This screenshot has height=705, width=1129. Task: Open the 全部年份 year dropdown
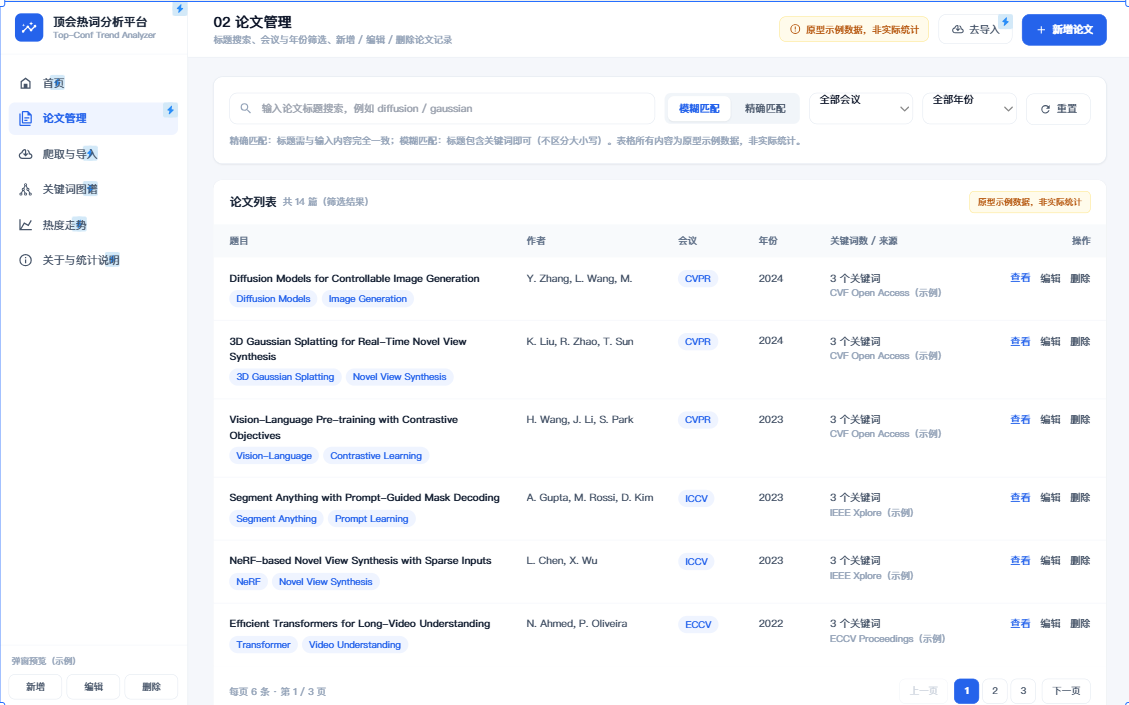(969, 108)
